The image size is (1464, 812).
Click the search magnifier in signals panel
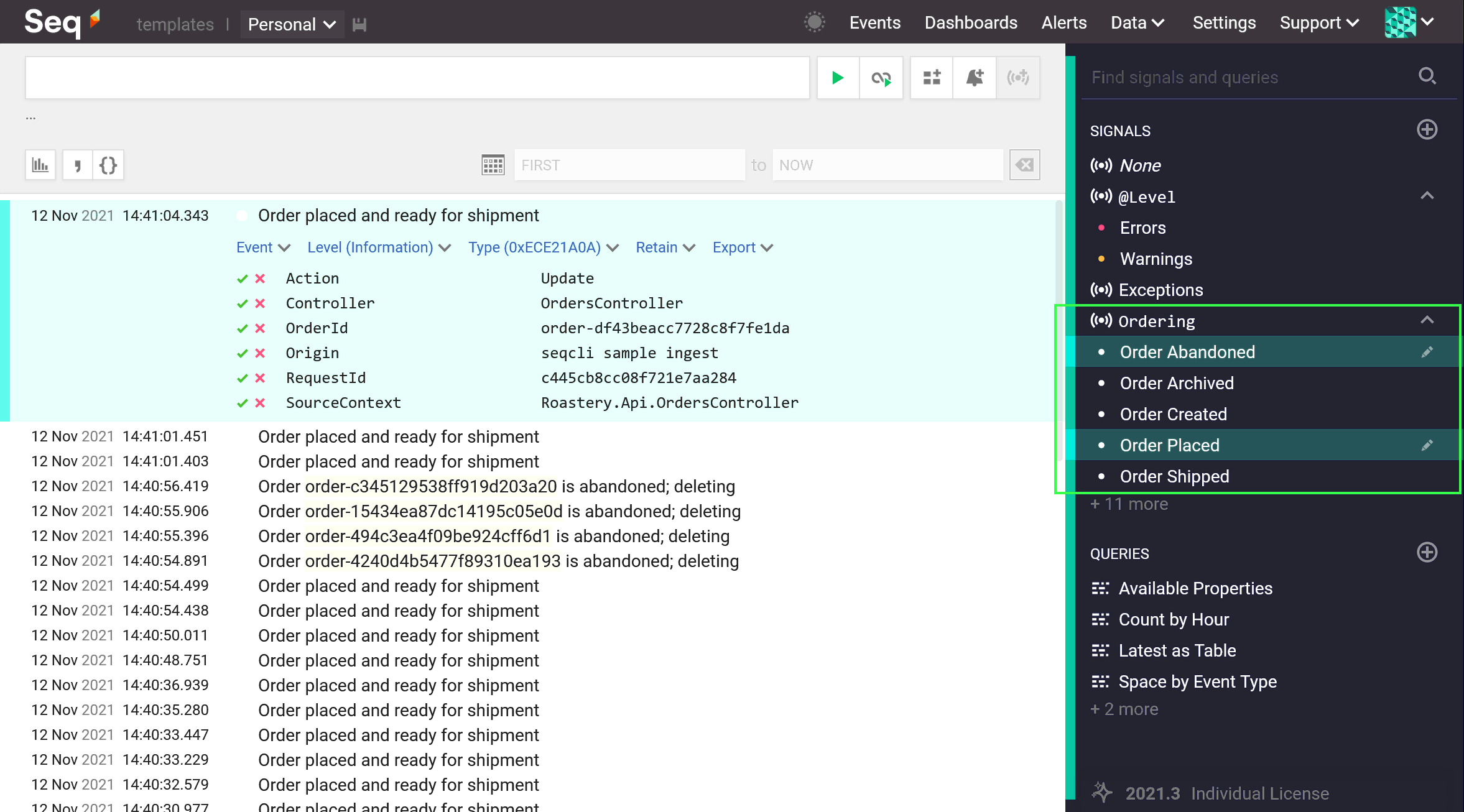tap(1427, 76)
